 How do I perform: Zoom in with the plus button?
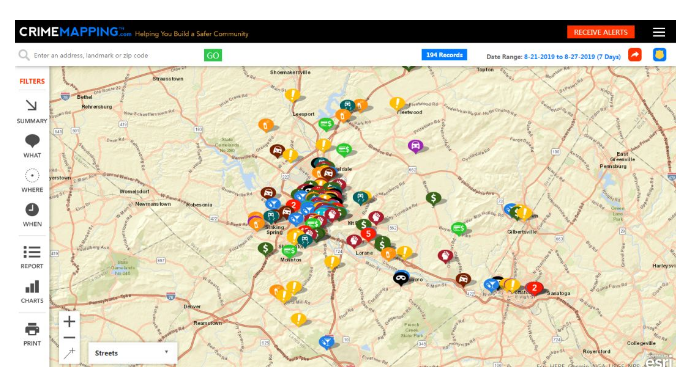69,322
